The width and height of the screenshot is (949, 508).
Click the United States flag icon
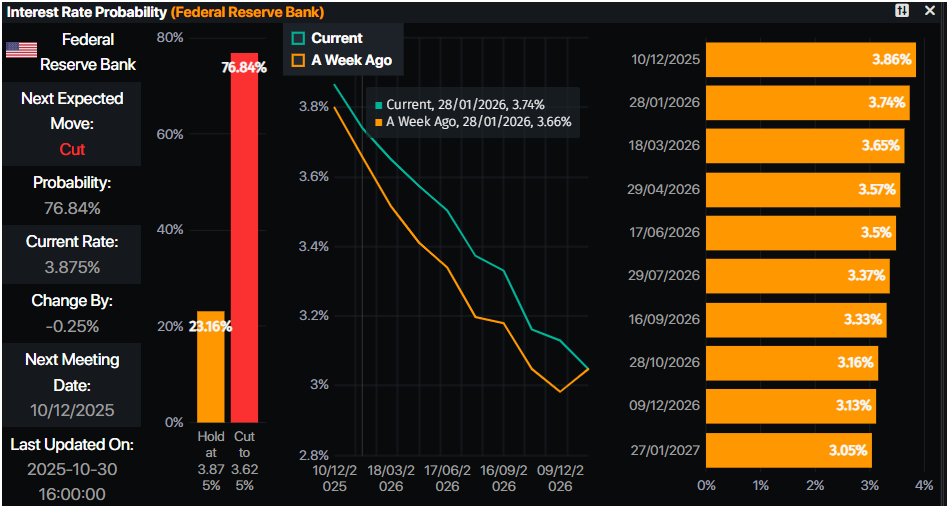click(21, 50)
